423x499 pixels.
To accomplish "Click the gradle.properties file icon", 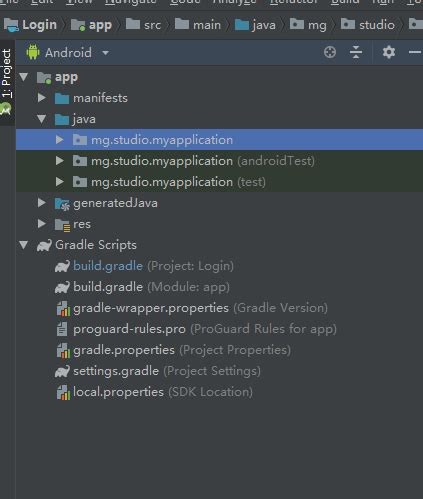I will pyautogui.click(x=63, y=350).
